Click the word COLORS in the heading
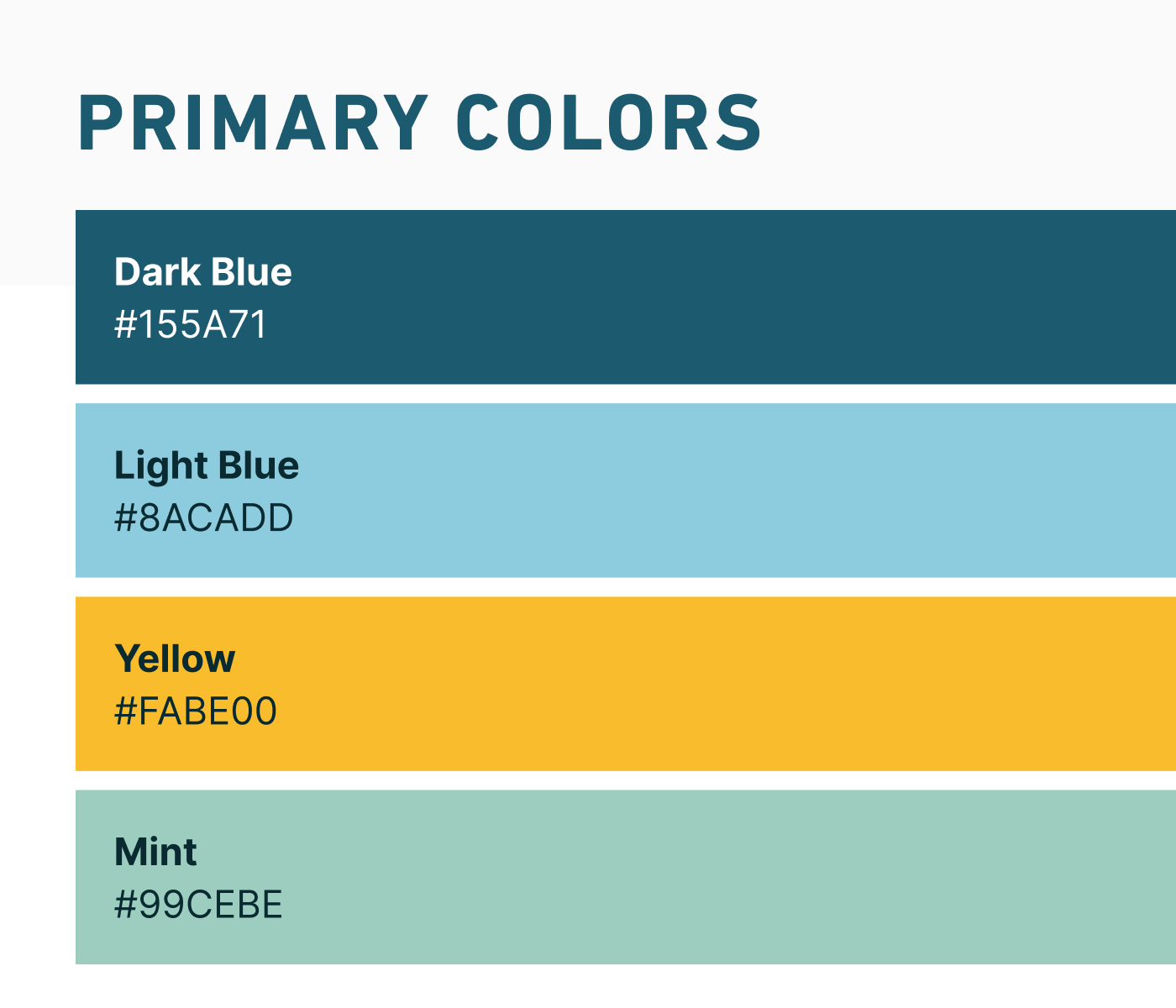The width and height of the screenshot is (1176, 1008). click(609, 123)
